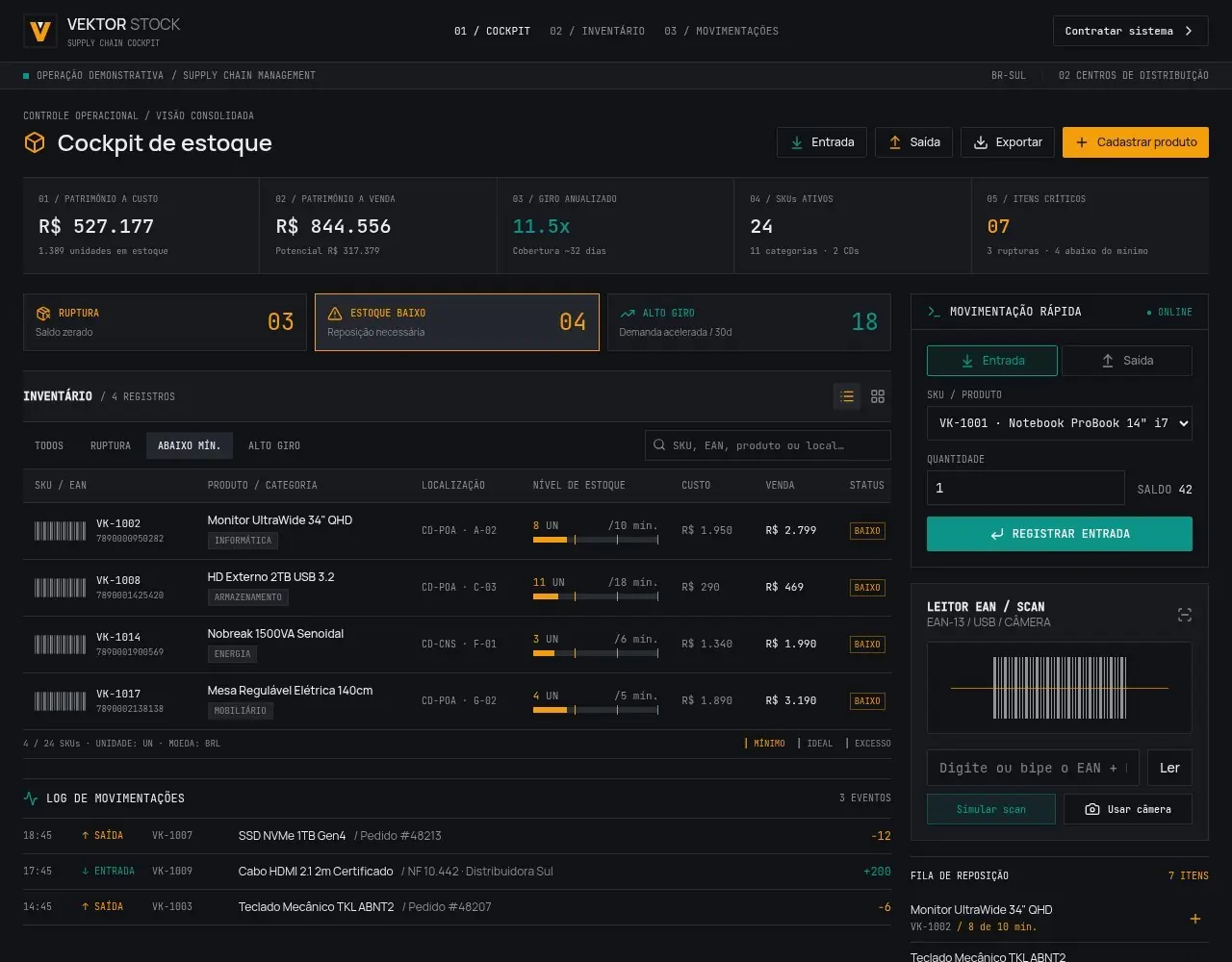The width and height of the screenshot is (1232, 962).
Task: Select the Abaixo Mín. inventory tab
Action: coord(190,445)
